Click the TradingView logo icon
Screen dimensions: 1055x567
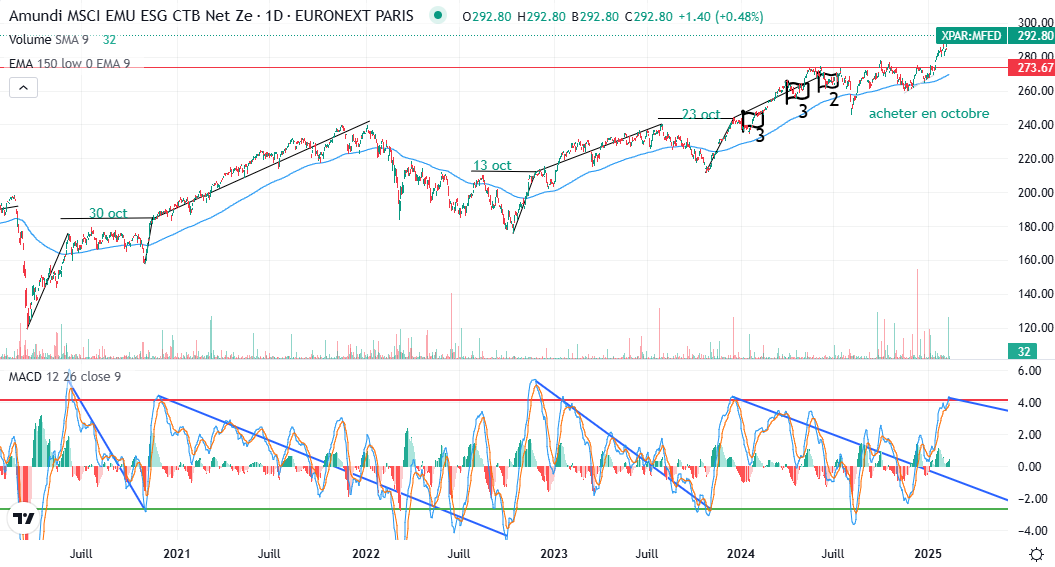(24, 519)
